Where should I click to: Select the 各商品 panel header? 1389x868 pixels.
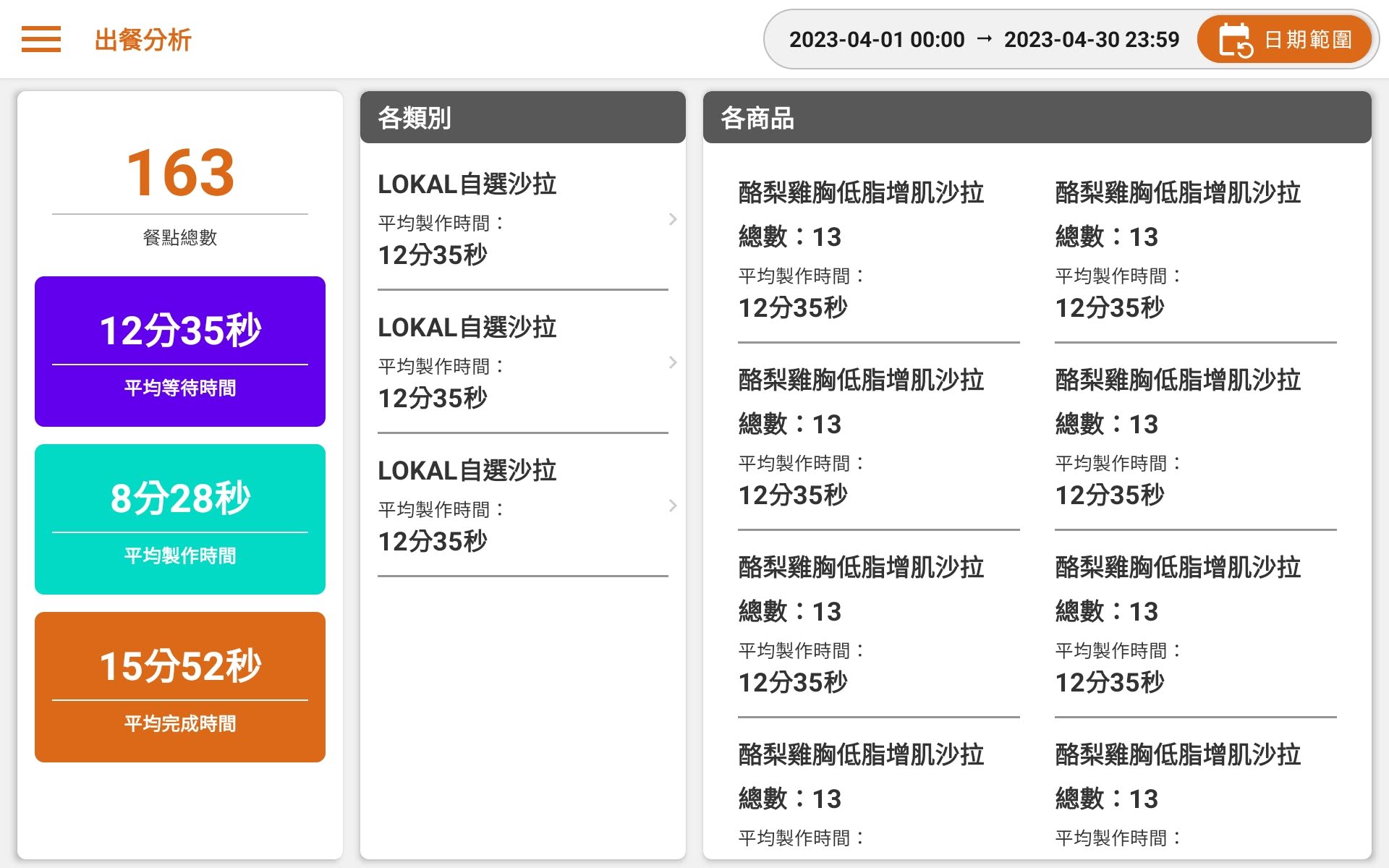1037,117
